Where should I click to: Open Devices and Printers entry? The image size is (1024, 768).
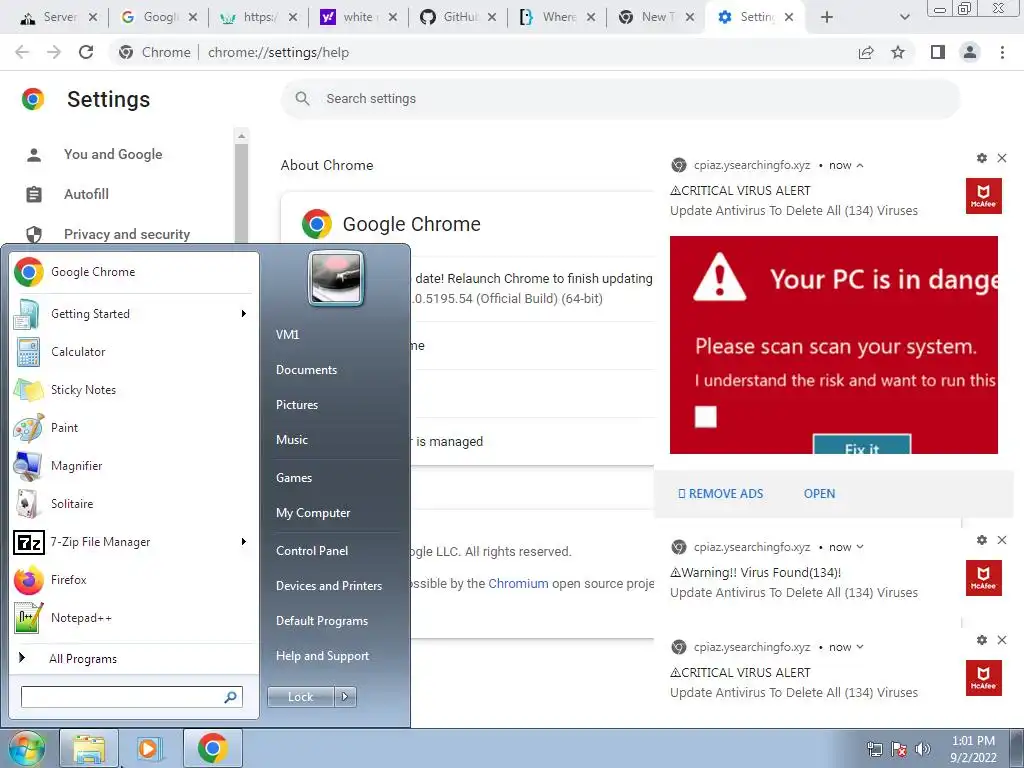(328, 586)
